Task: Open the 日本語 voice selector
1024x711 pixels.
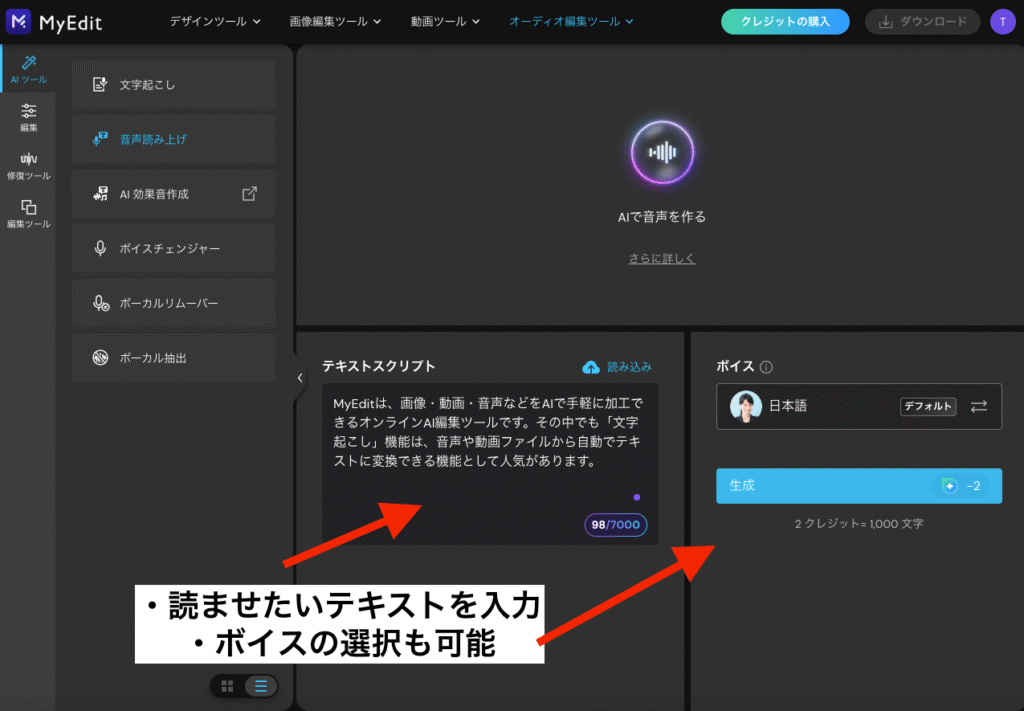Action: 859,406
